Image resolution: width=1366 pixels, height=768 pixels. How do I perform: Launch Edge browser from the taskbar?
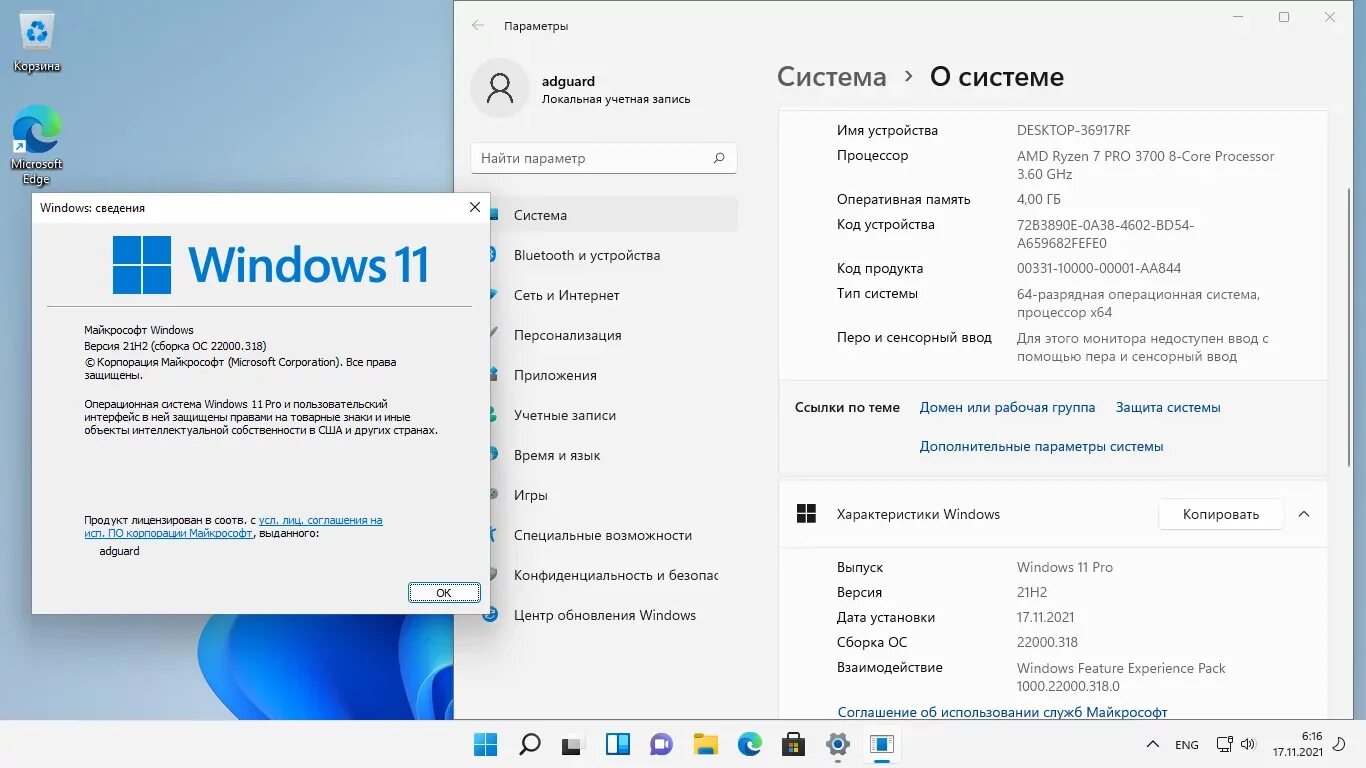pos(750,744)
